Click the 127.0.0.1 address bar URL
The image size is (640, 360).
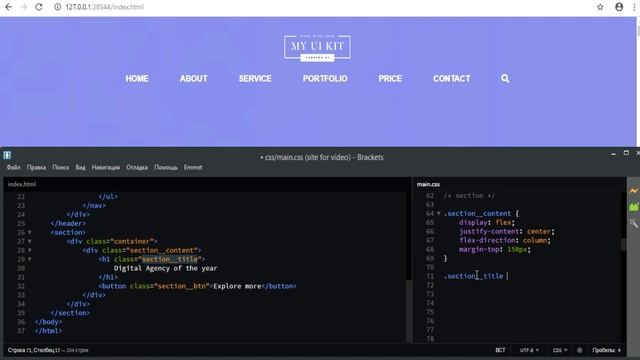click(x=104, y=7)
